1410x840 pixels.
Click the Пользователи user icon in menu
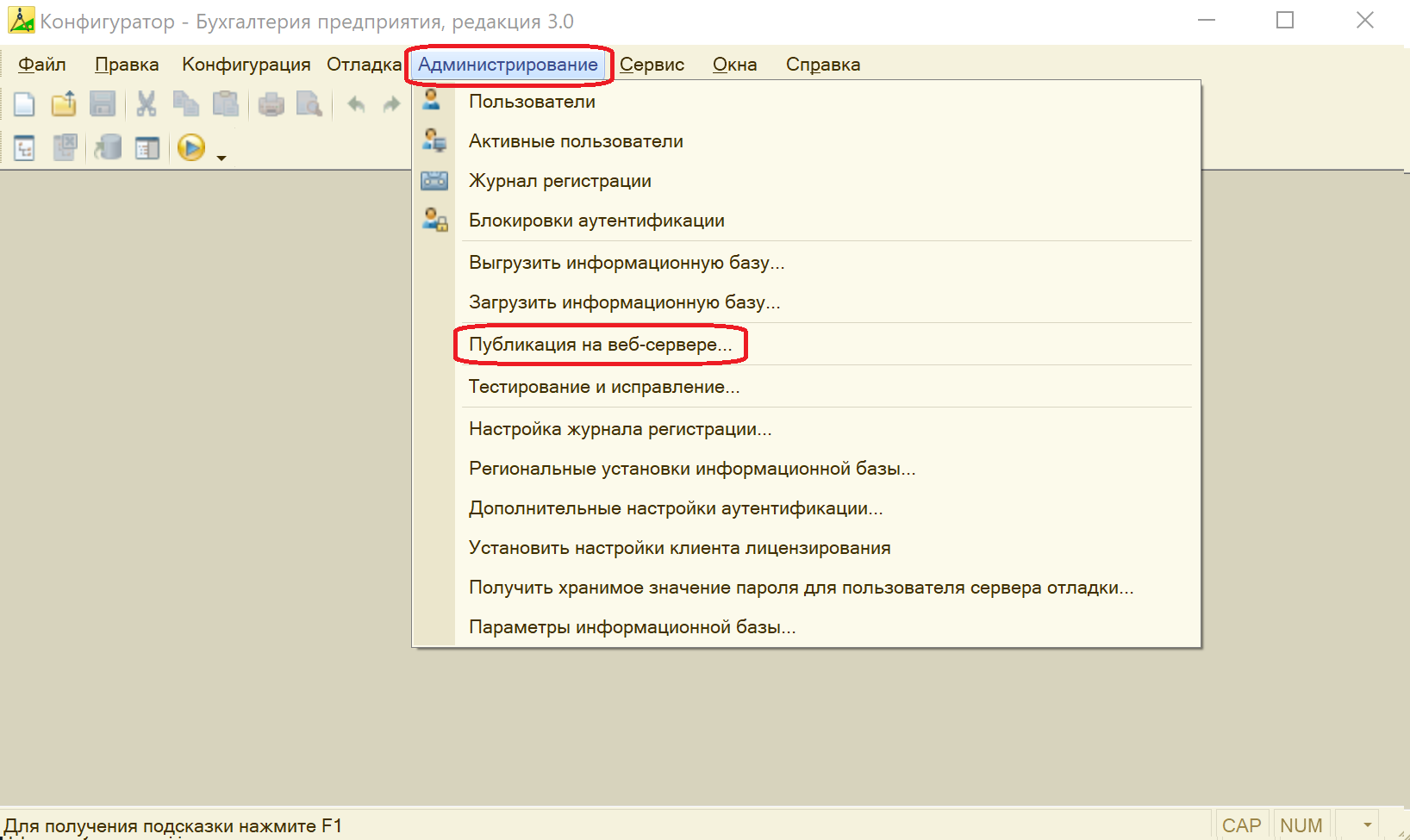pos(432,100)
